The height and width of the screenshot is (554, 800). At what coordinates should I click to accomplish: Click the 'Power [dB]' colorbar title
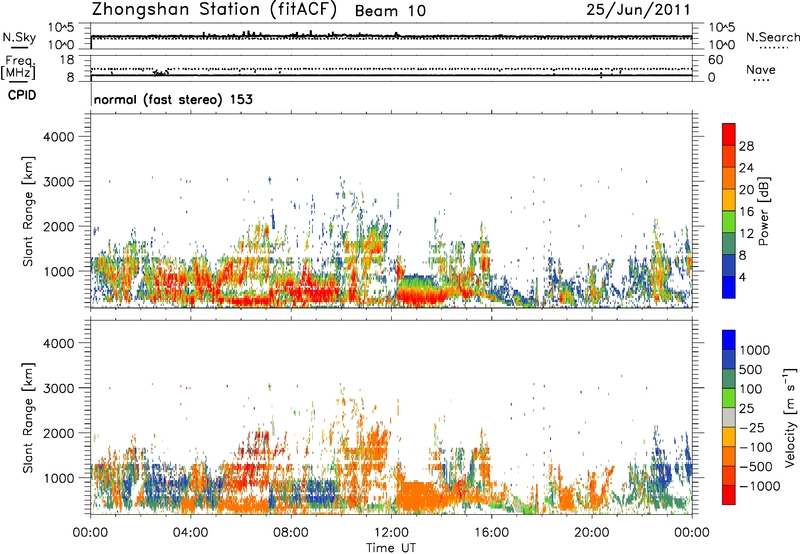click(763, 211)
